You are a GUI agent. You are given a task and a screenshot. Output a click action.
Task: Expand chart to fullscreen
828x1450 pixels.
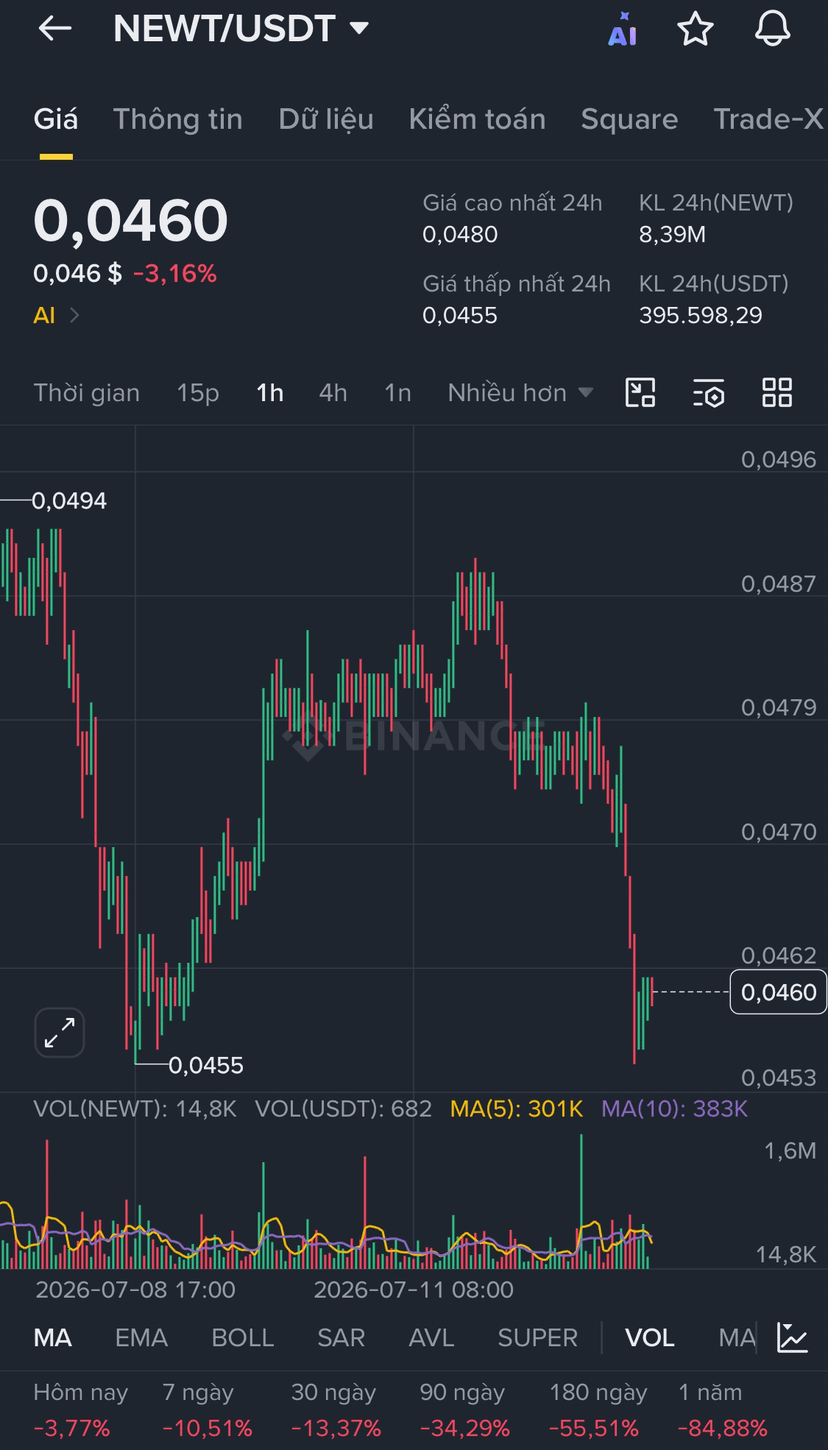click(x=60, y=1033)
